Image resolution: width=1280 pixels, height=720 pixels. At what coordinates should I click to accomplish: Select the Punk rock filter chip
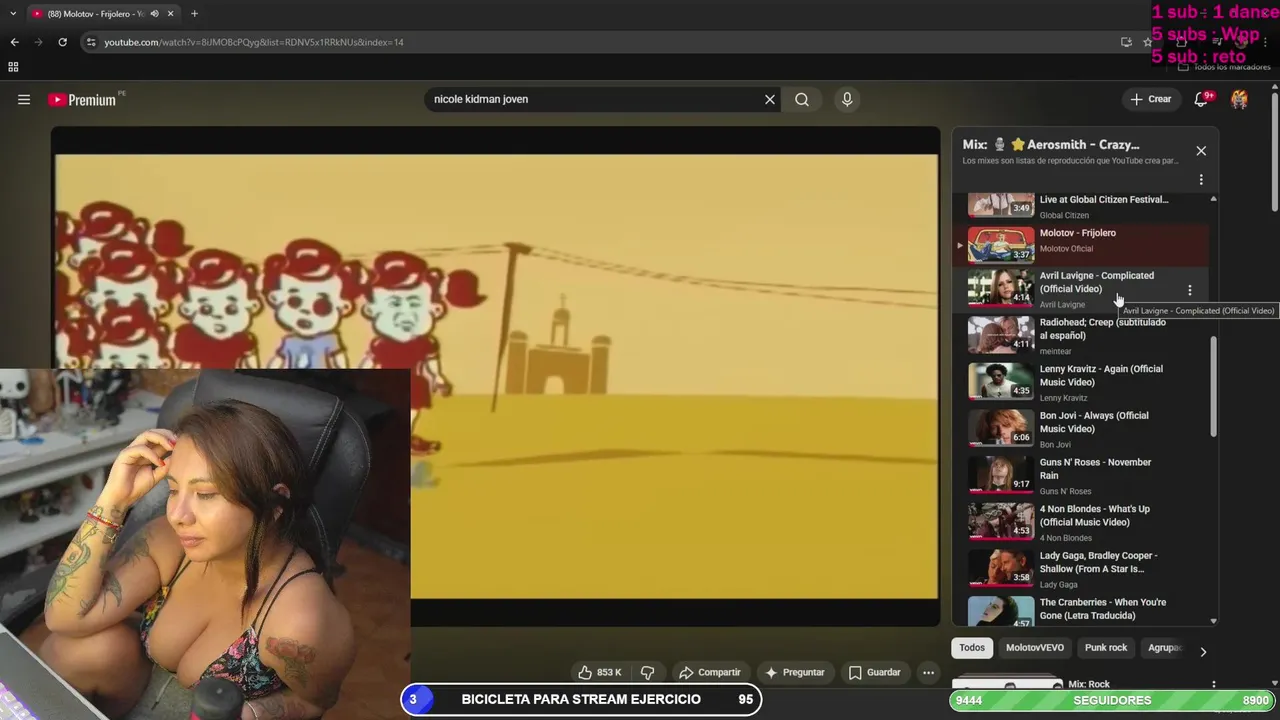pyautogui.click(x=1106, y=648)
